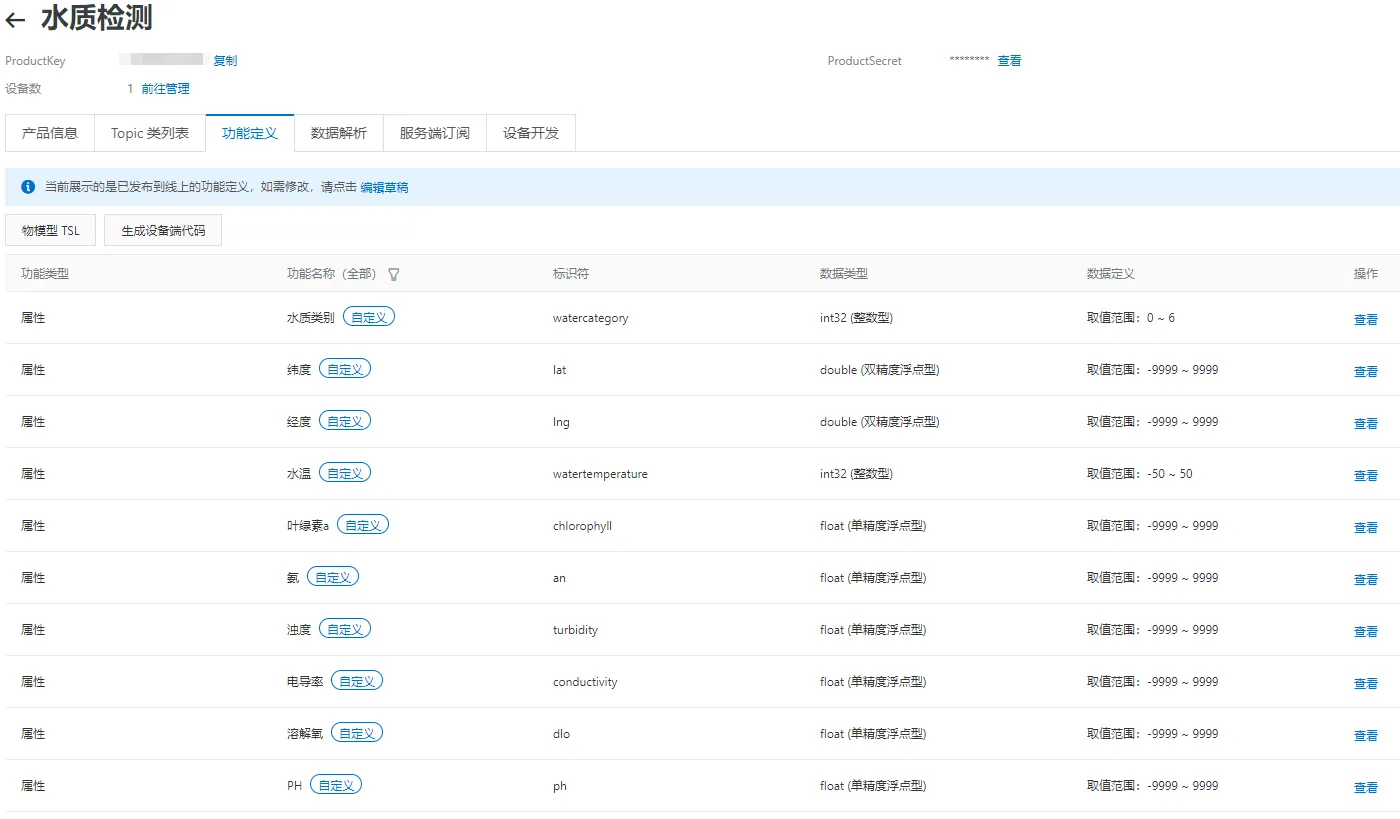Image resolution: width=1400 pixels, height=819 pixels.
Task: Select the 功能定义 tab
Action: [250, 133]
